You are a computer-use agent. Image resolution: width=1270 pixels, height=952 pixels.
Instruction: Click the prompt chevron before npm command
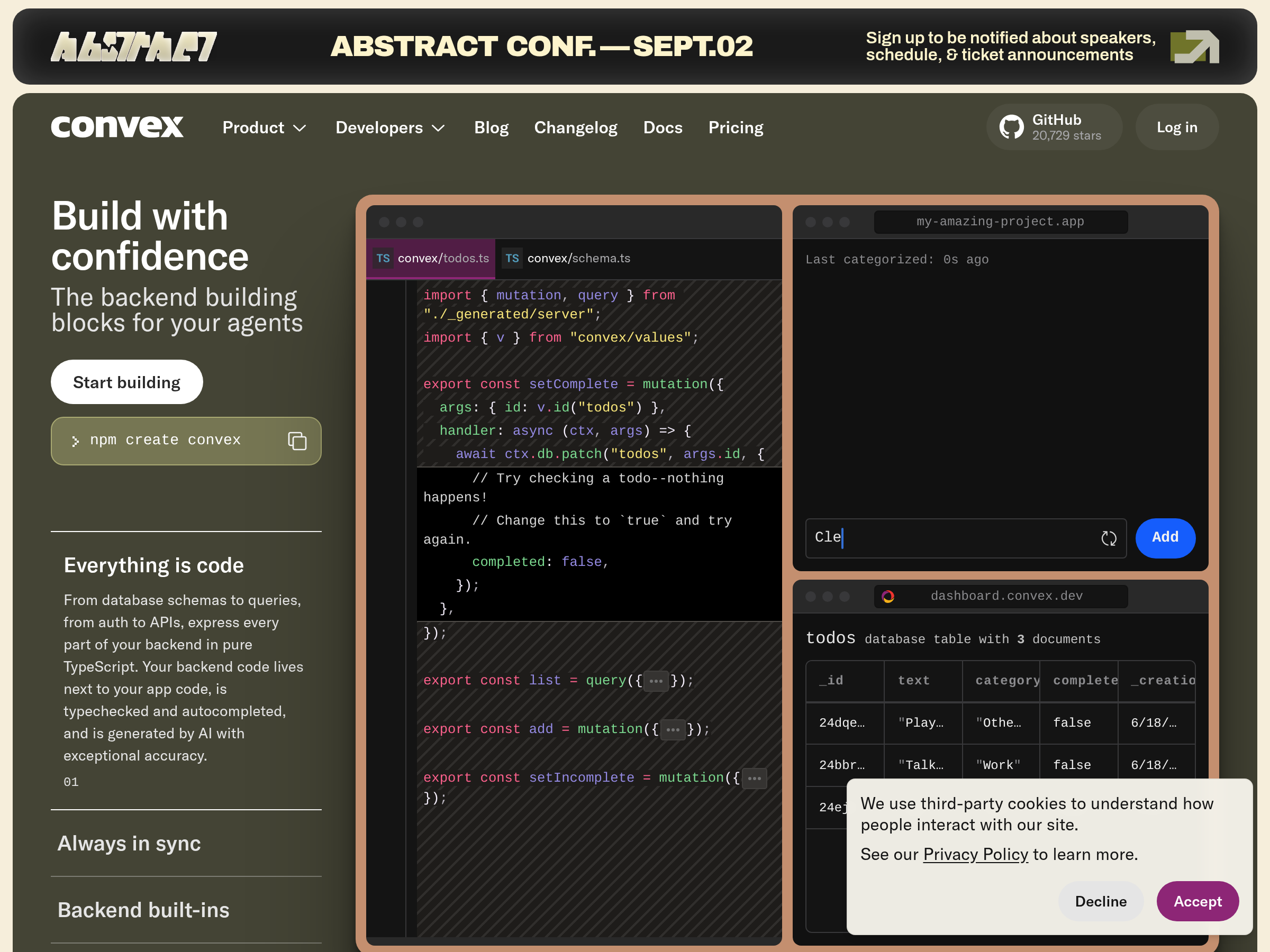tap(75, 441)
